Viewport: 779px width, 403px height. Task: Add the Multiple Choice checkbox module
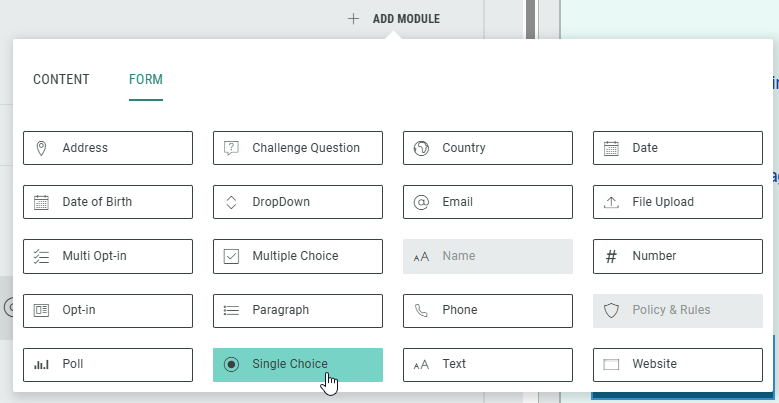(x=297, y=256)
